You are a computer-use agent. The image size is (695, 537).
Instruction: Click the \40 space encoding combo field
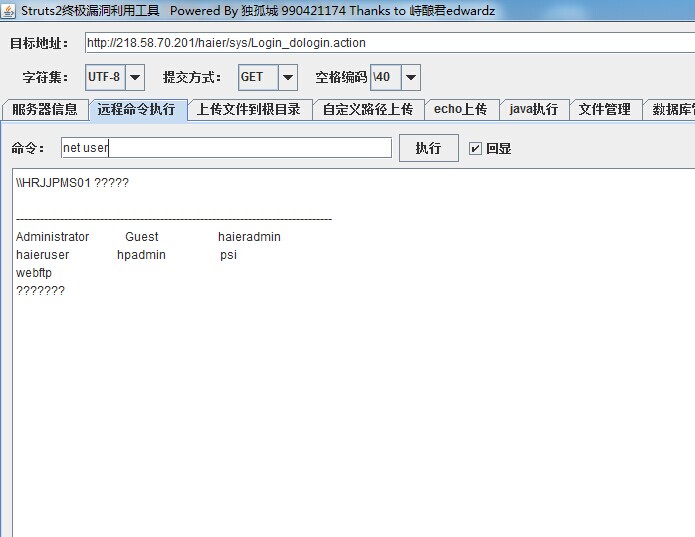(x=386, y=78)
